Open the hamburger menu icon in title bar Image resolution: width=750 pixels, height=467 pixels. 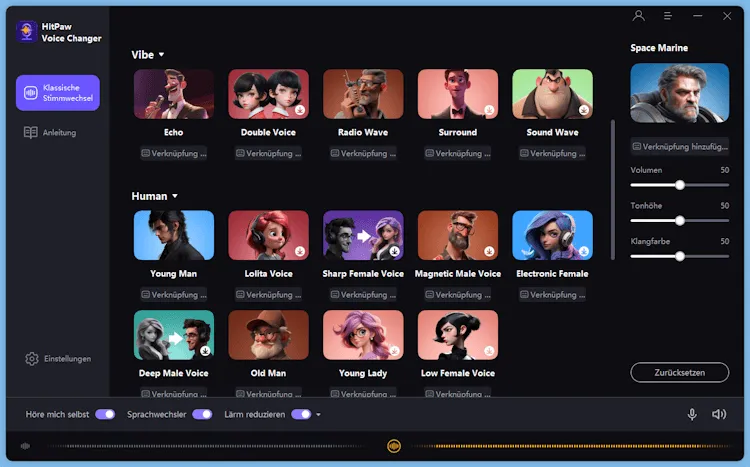click(668, 16)
